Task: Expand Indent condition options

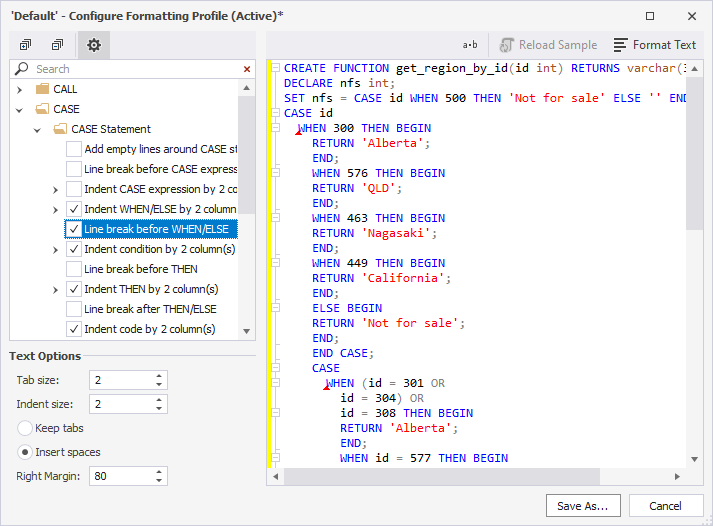Action: (55, 250)
